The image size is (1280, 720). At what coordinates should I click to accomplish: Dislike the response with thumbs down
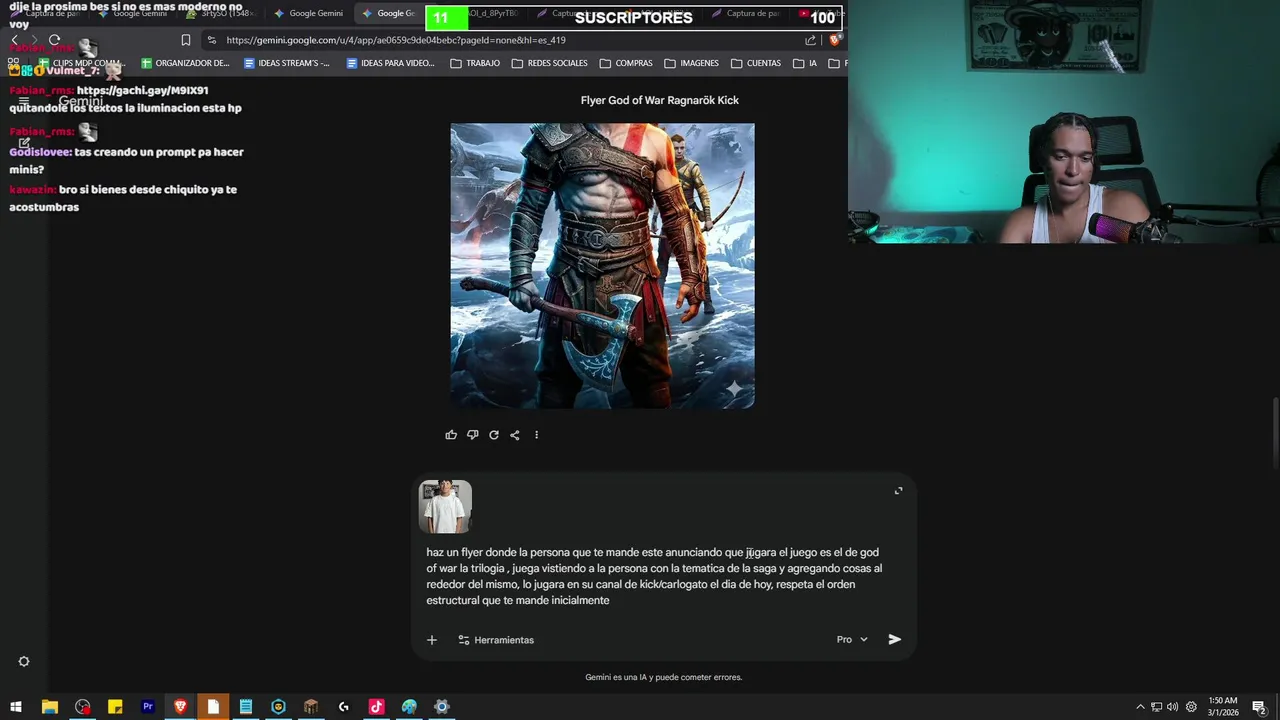472,435
